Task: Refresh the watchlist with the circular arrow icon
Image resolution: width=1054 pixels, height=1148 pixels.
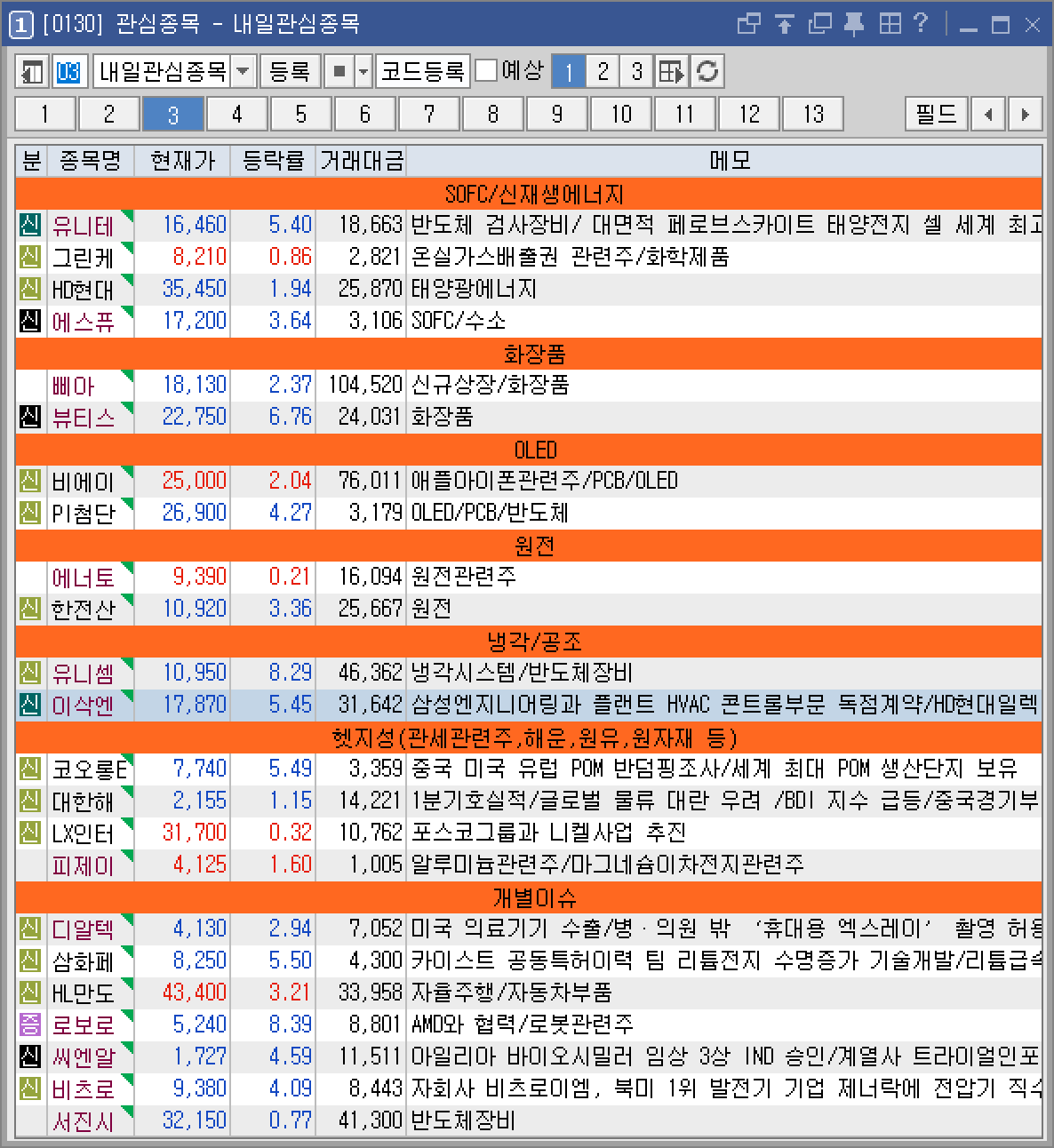Action: tap(707, 71)
